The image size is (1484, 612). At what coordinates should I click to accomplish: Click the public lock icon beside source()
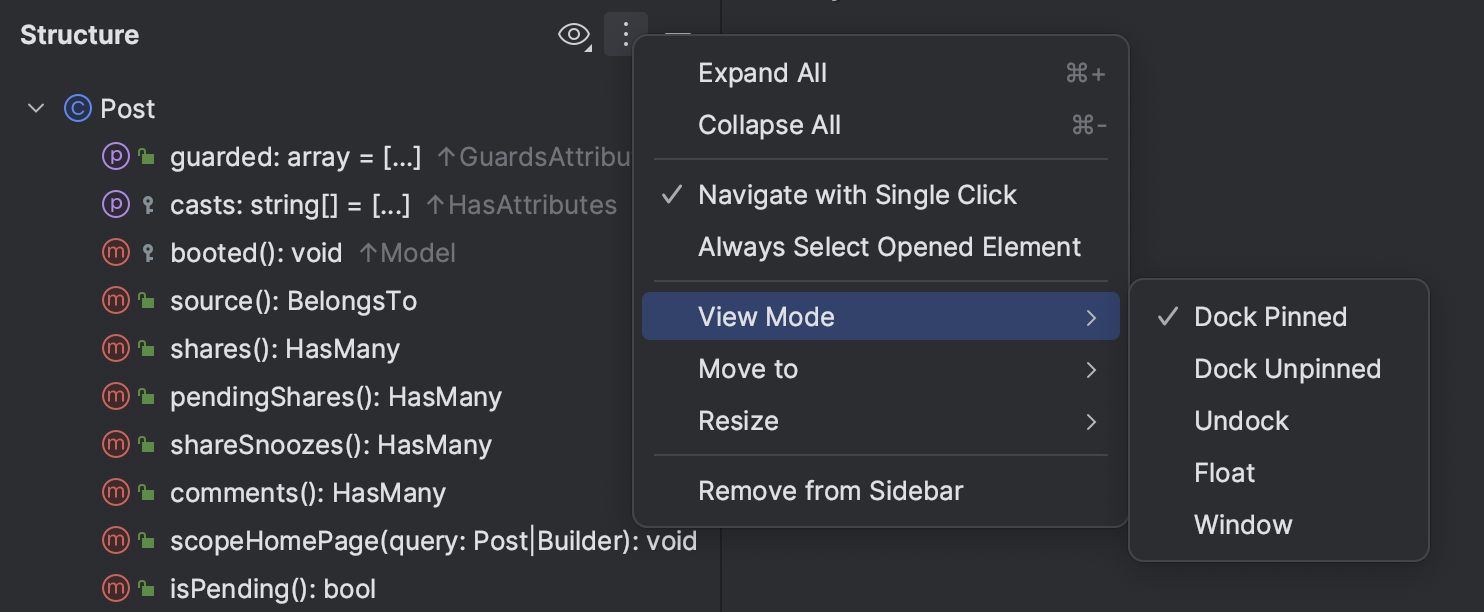coord(147,301)
